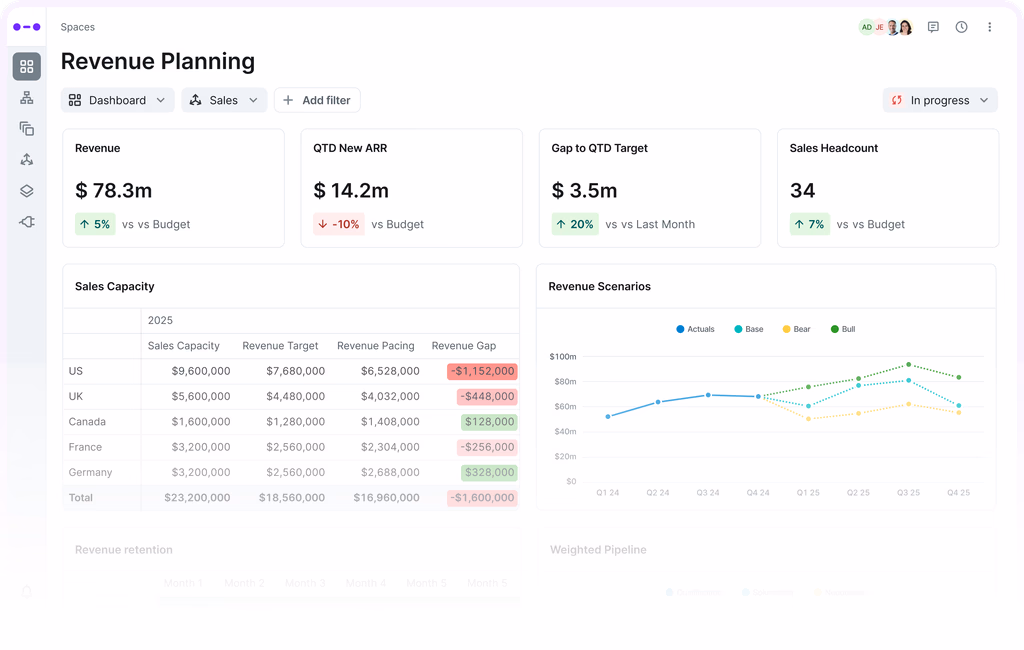
Task: Open the Dashboard view dropdown
Action: pyautogui.click(x=118, y=100)
